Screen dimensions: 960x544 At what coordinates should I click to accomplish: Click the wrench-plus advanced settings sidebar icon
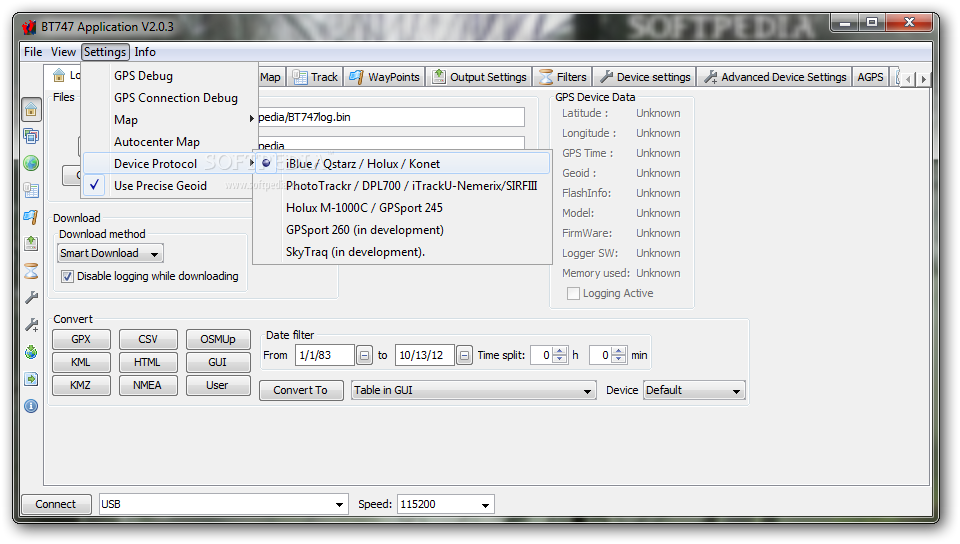click(x=31, y=324)
